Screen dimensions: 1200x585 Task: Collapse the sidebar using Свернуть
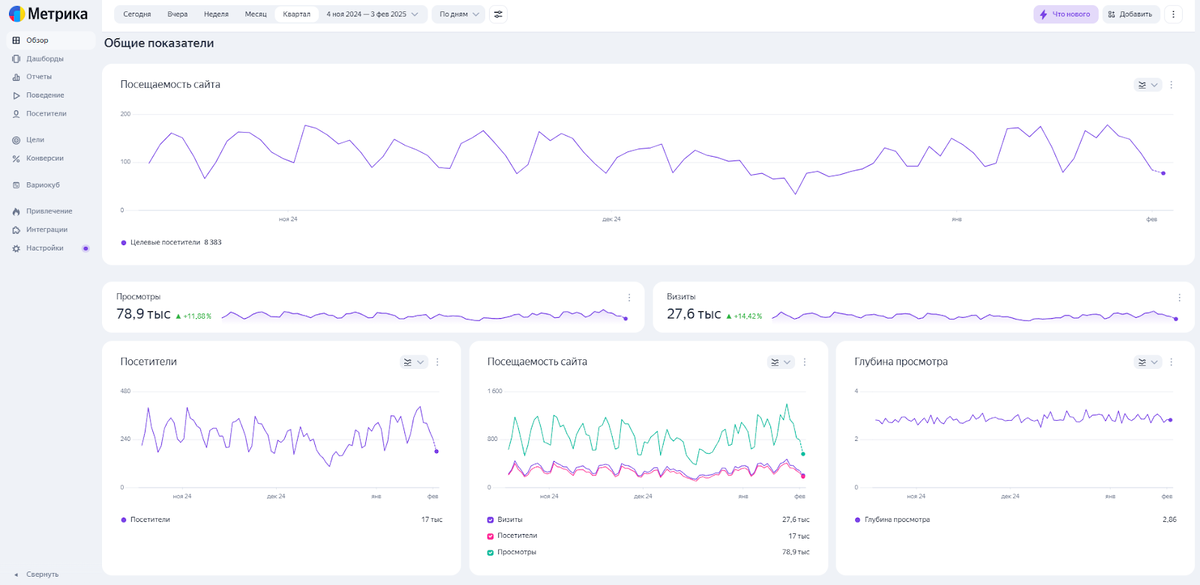point(36,574)
